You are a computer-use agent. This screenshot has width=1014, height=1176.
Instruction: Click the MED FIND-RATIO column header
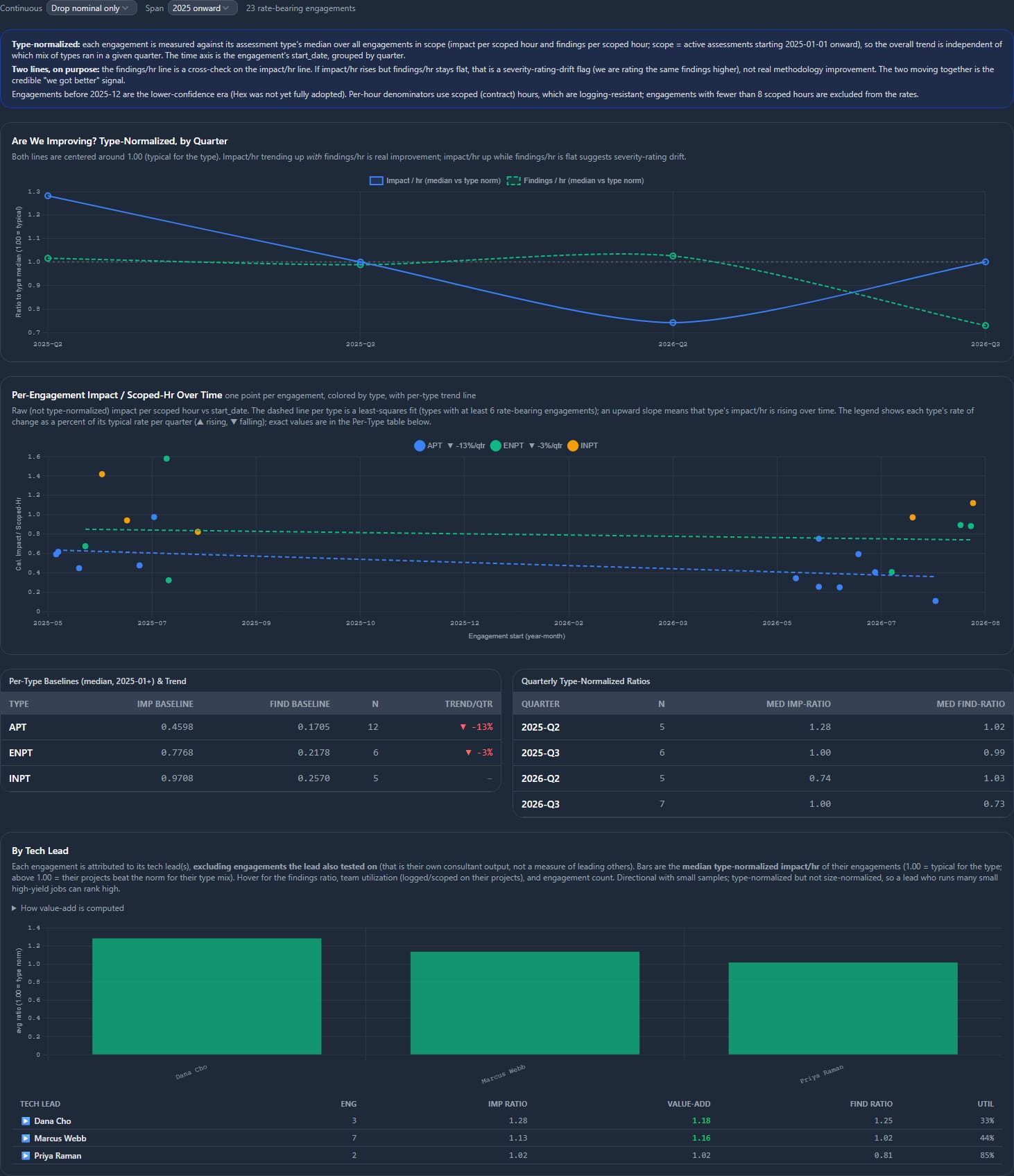[970, 704]
